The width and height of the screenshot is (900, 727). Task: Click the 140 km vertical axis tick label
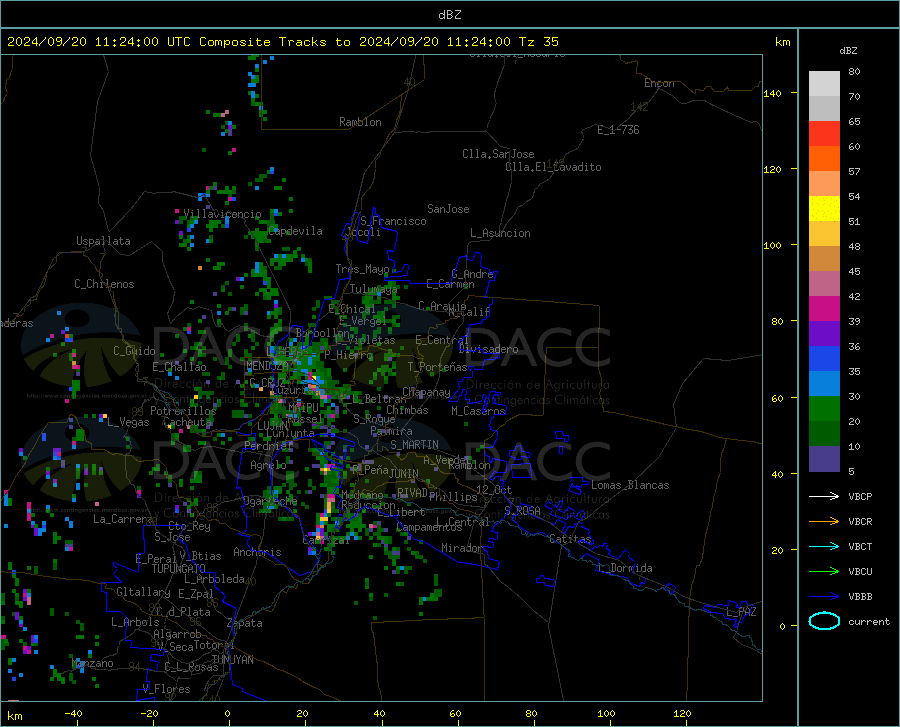[772, 93]
